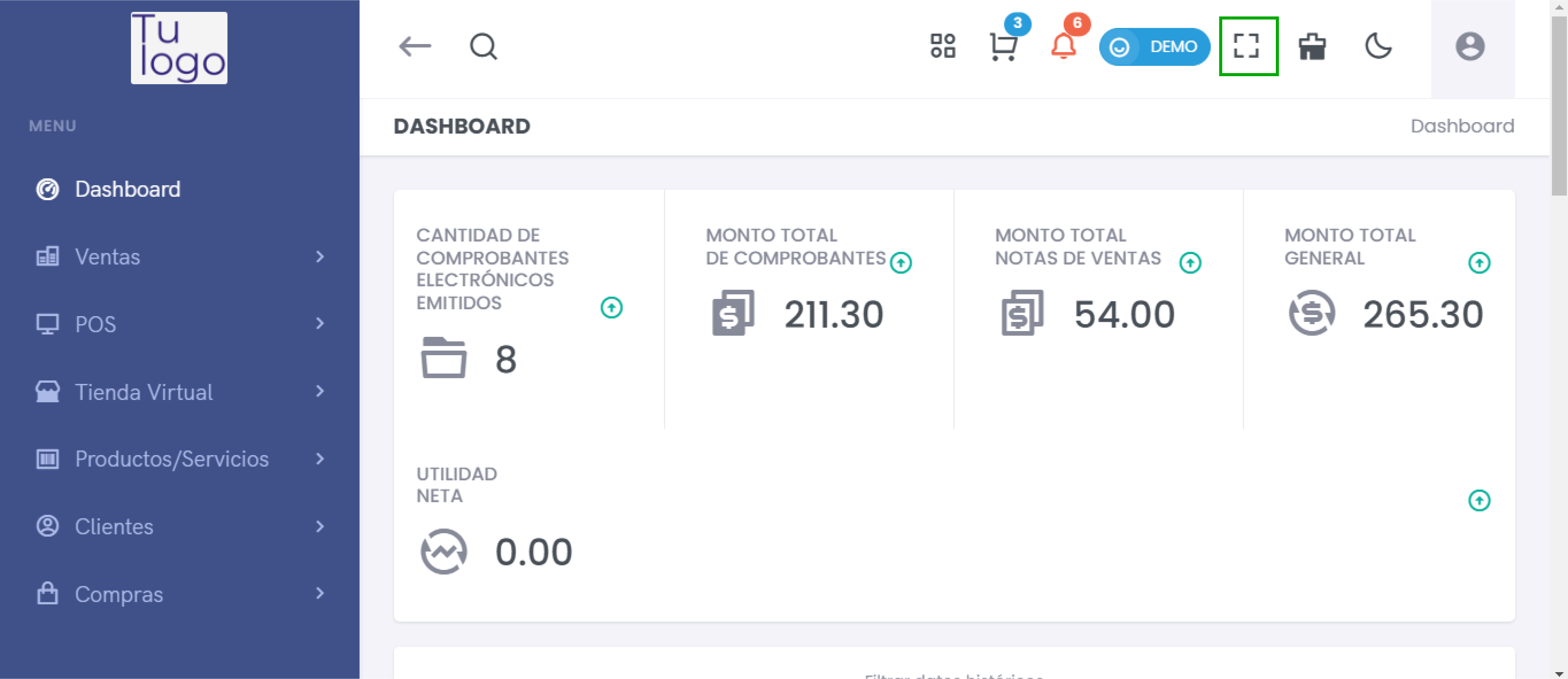This screenshot has height=679, width=1568.
Task: Toggle dark mode with moon icon
Action: pyautogui.click(x=1378, y=46)
